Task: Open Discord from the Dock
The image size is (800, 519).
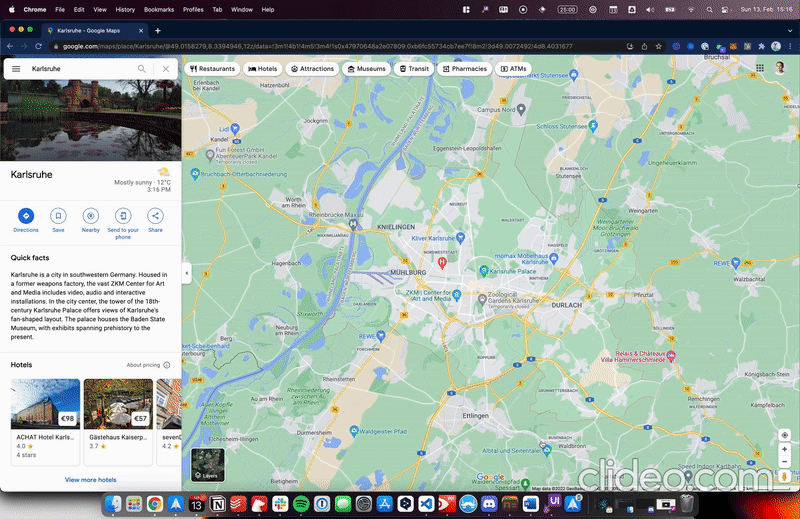Action: tap(489, 504)
